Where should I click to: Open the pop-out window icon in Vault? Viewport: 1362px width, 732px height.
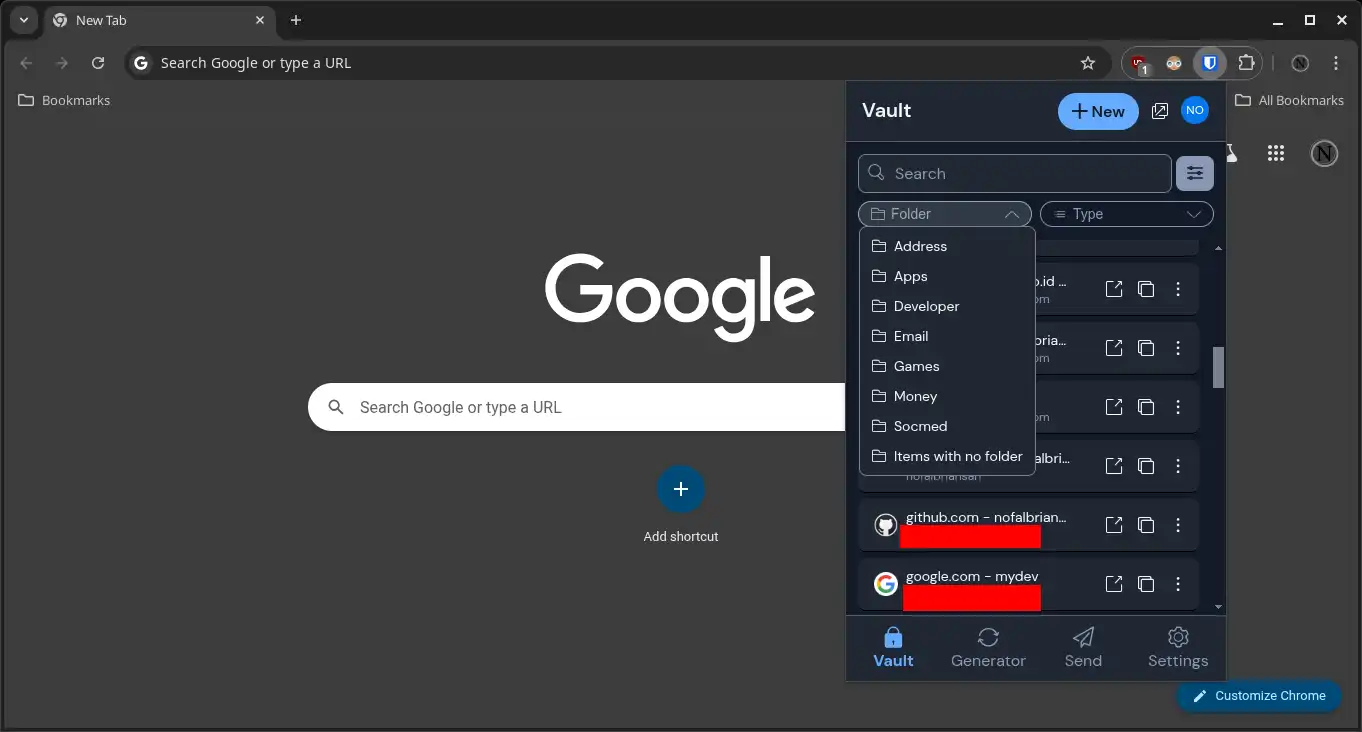pos(1160,112)
